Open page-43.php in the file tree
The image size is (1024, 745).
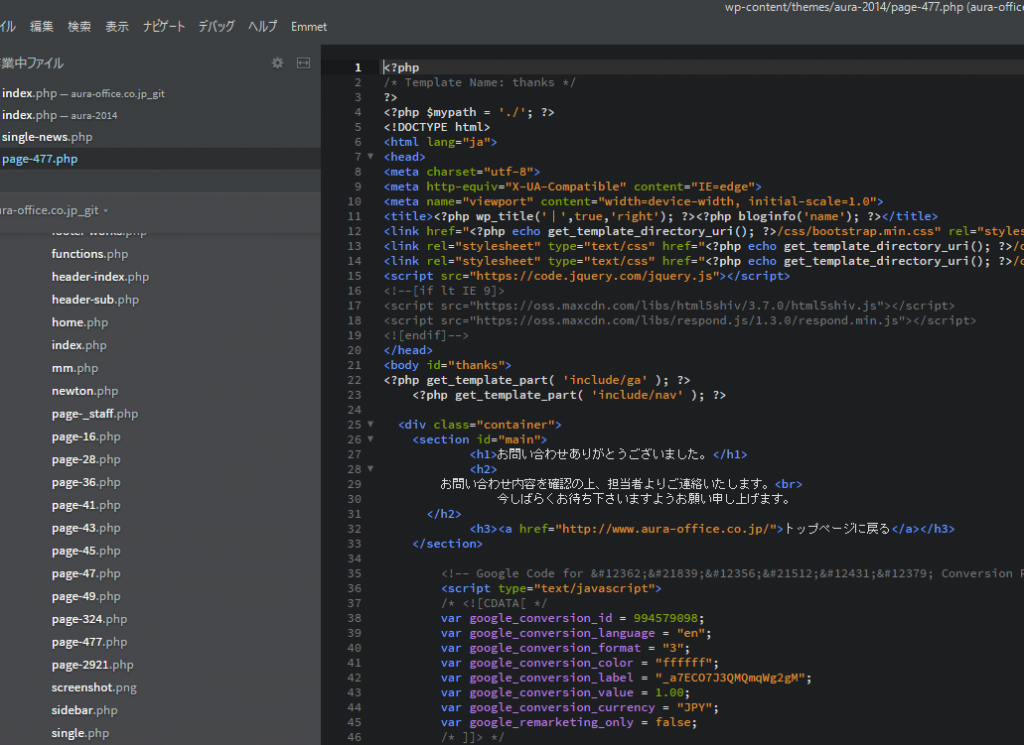coord(86,528)
